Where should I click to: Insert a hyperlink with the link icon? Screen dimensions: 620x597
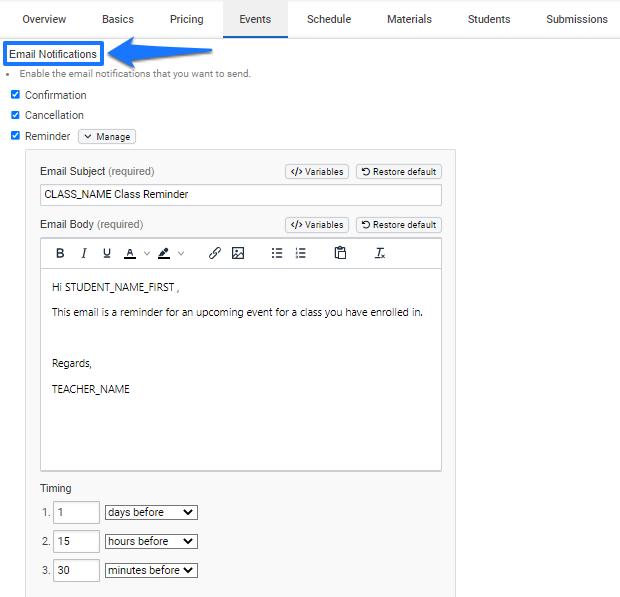click(215, 253)
